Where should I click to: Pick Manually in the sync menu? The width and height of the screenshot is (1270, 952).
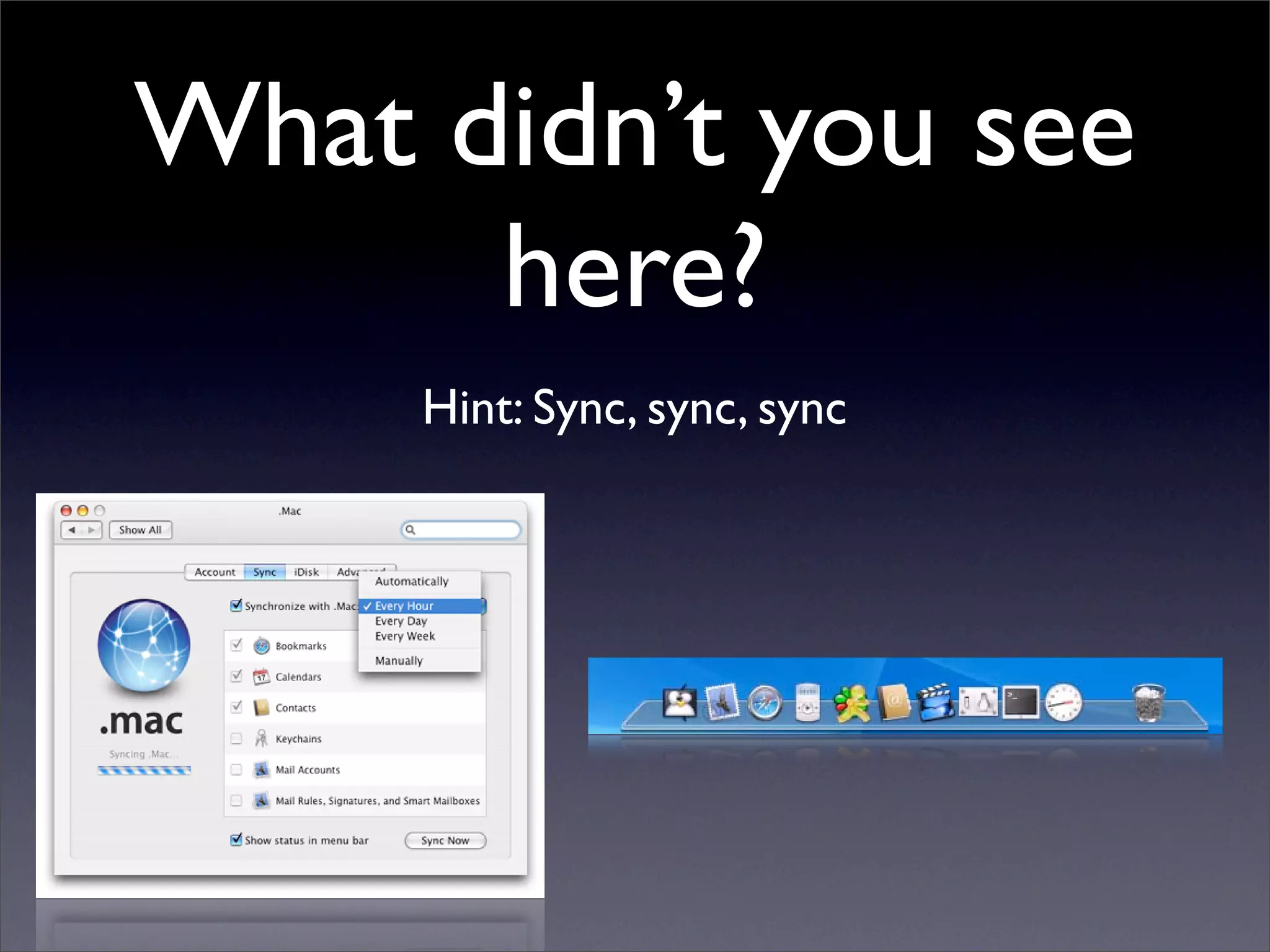(x=399, y=661)
